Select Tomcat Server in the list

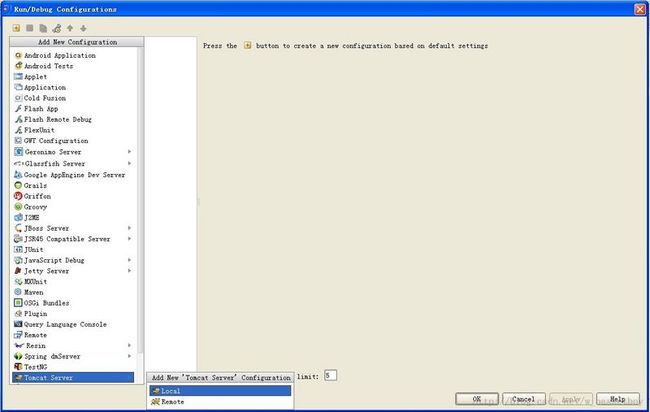pyautogui.click(x=73, y=378)
